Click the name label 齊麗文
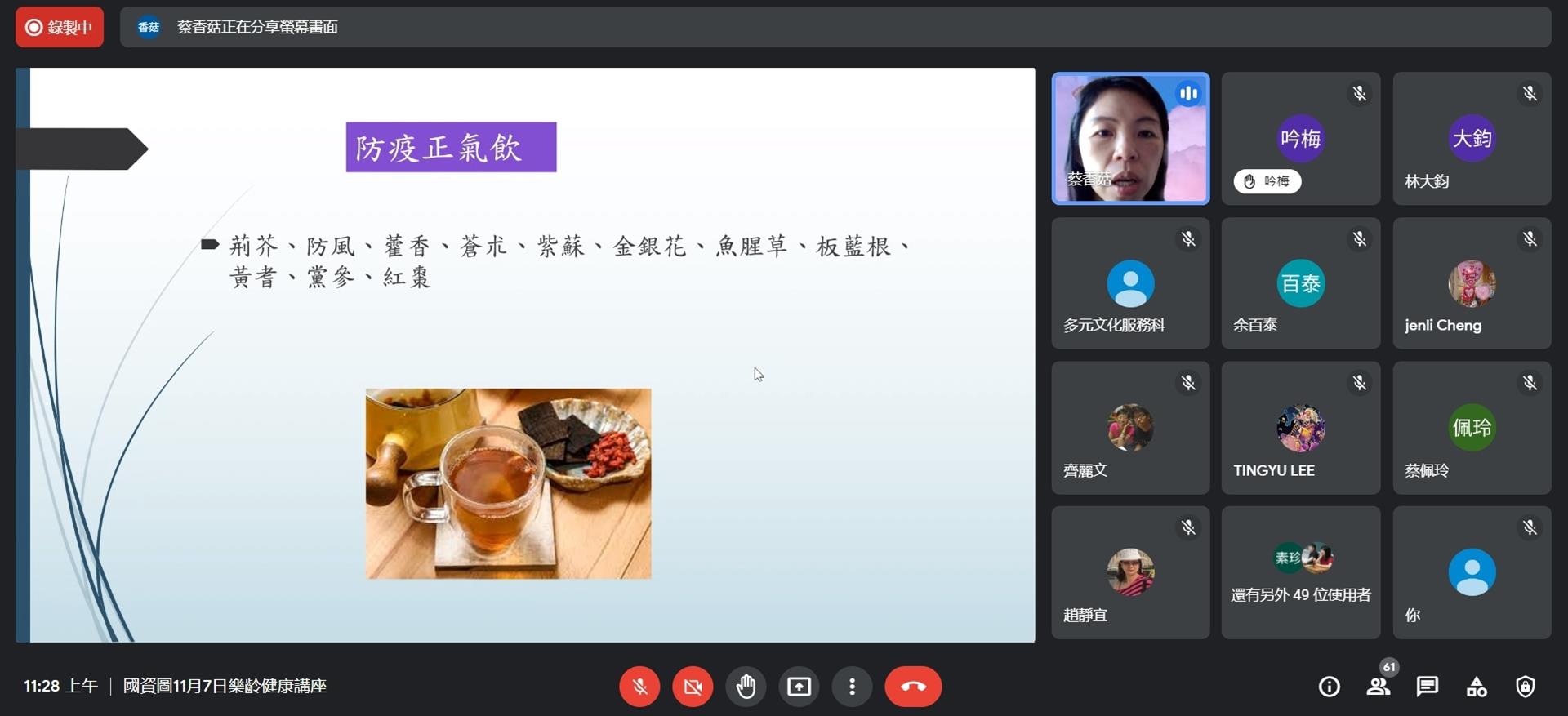 [x=1085, y=470]
